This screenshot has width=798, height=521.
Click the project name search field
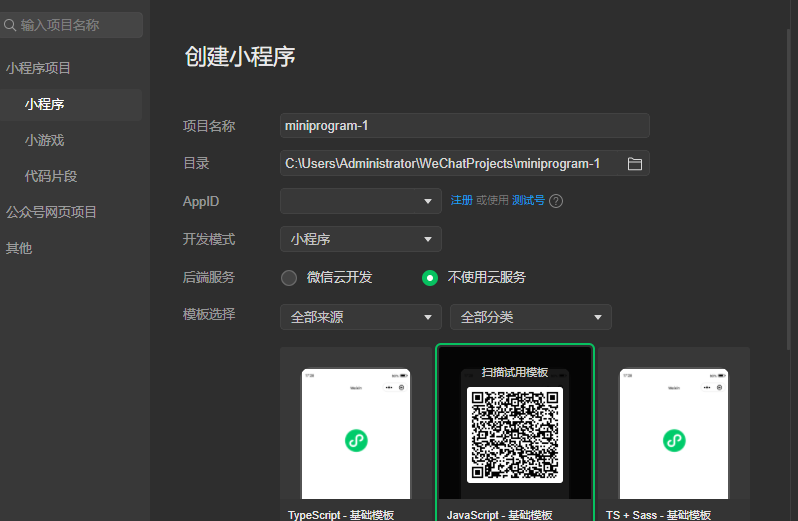coord(71,25)
